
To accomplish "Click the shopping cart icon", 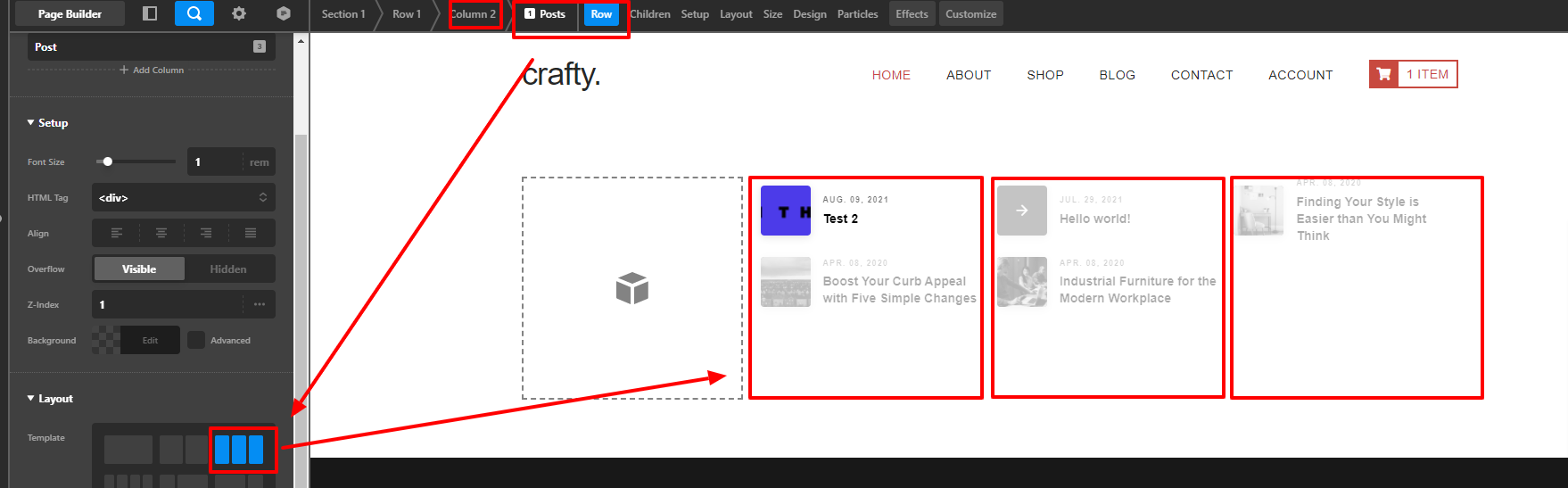I will pos(1383,74).
